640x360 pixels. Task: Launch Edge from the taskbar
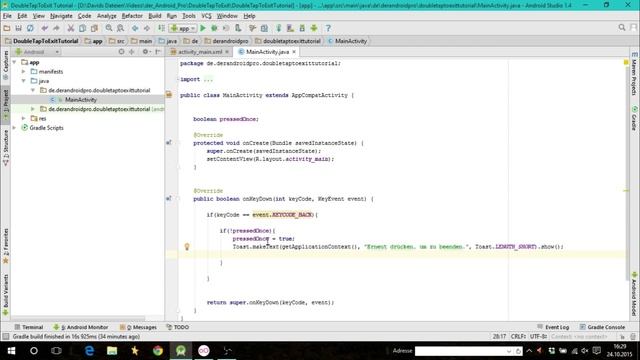tap(89, 351)
